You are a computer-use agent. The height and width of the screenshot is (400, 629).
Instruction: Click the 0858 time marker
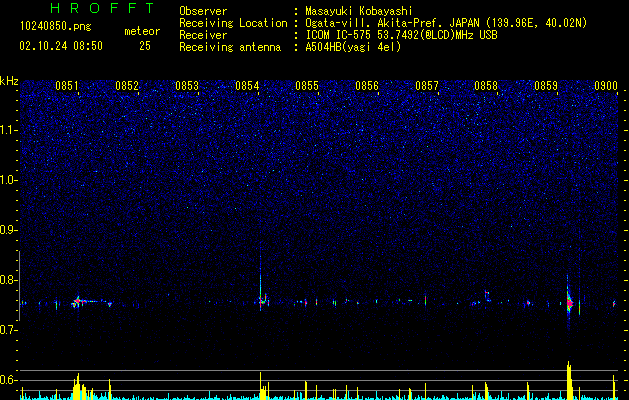pos(486,86)
